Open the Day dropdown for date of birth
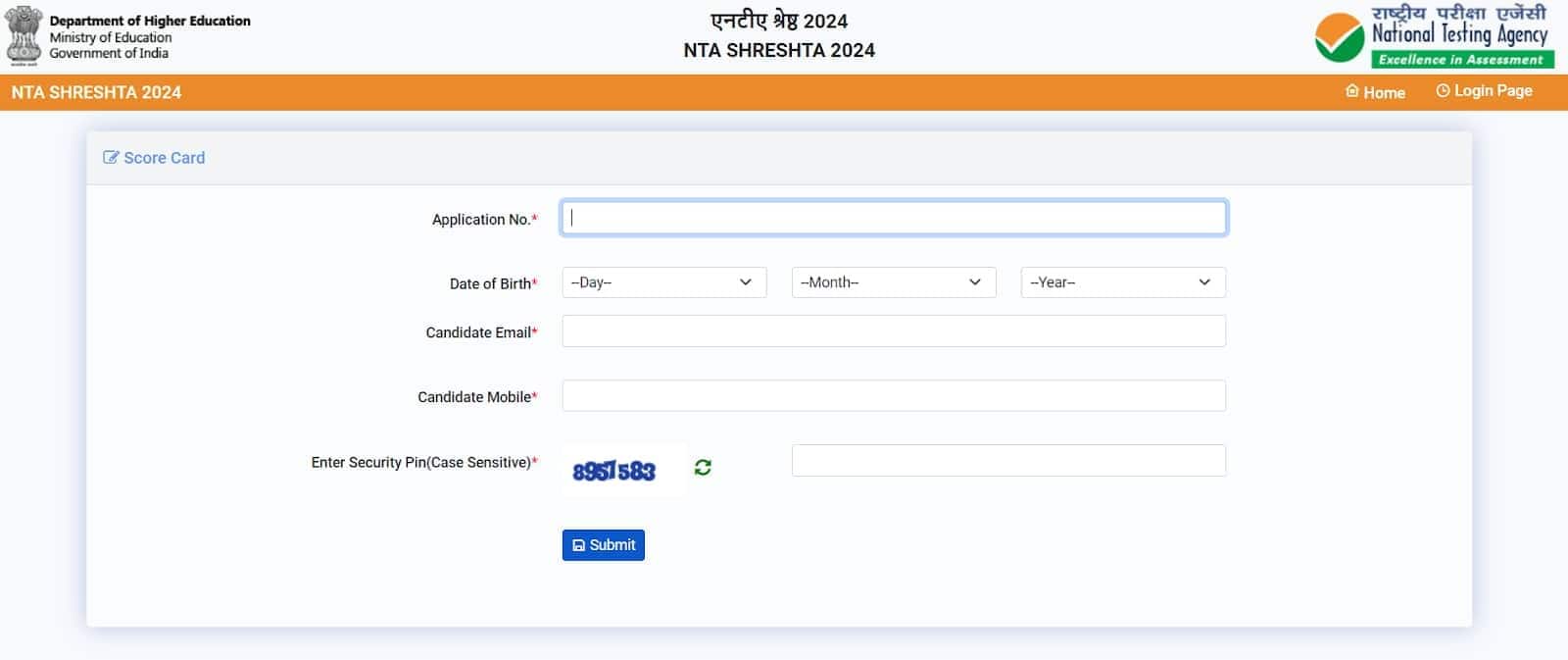 point(663,282)
